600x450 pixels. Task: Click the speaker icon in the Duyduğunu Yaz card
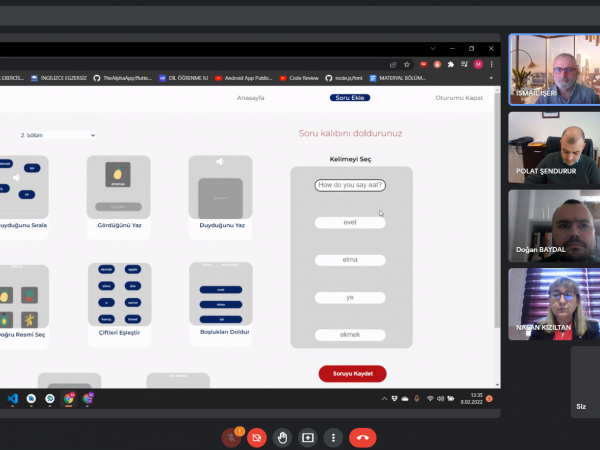click(x=220, y=162)
